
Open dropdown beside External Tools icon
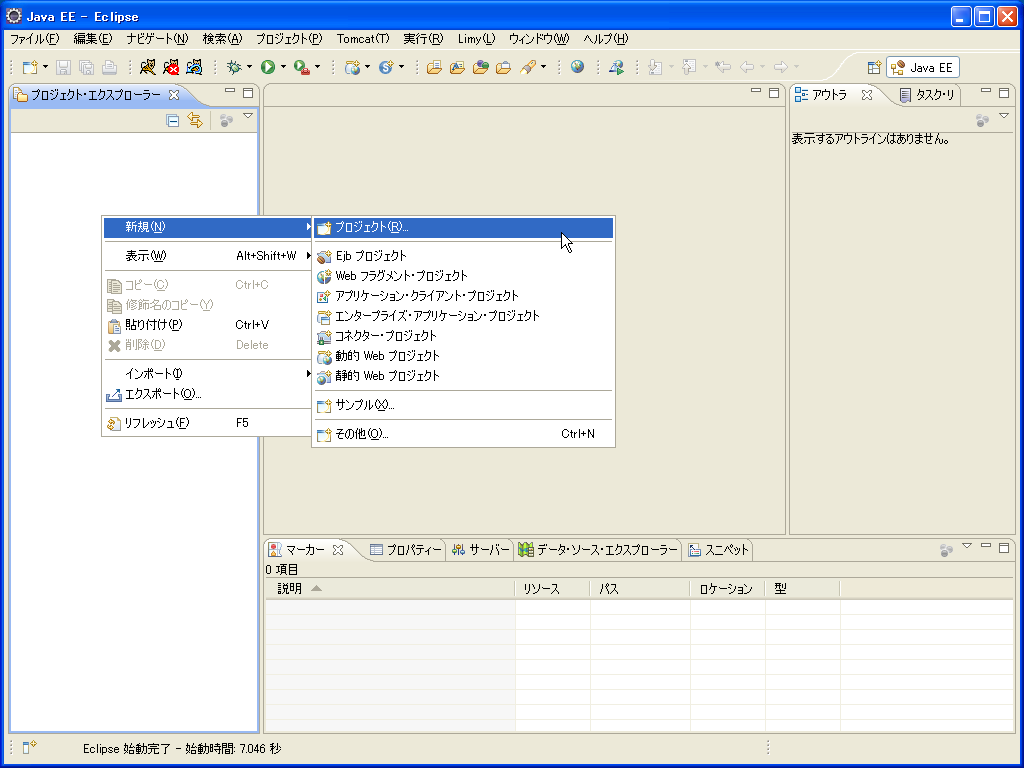click(317, 67)
